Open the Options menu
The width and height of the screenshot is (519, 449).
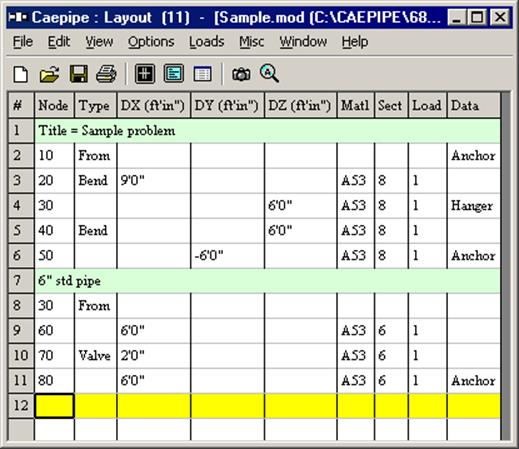[151, 42]
